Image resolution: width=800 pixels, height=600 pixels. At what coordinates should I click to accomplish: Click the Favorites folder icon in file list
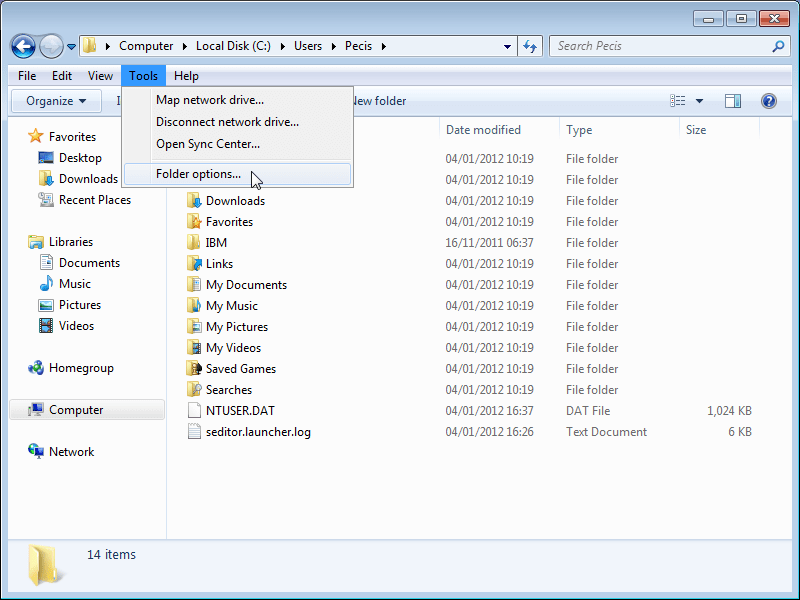194,221
